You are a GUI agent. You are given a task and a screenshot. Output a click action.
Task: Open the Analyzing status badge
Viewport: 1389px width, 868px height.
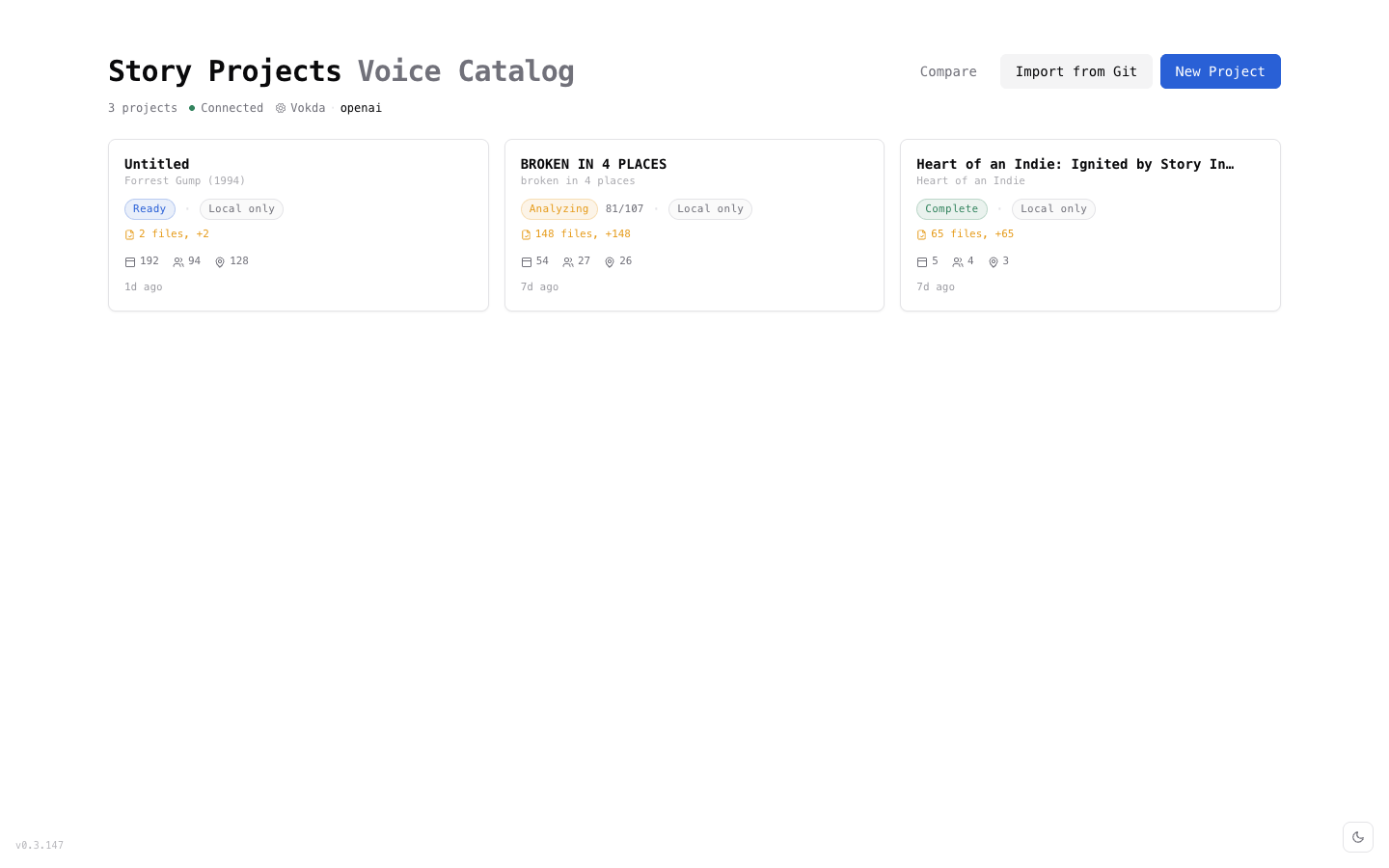pos(559,209)
